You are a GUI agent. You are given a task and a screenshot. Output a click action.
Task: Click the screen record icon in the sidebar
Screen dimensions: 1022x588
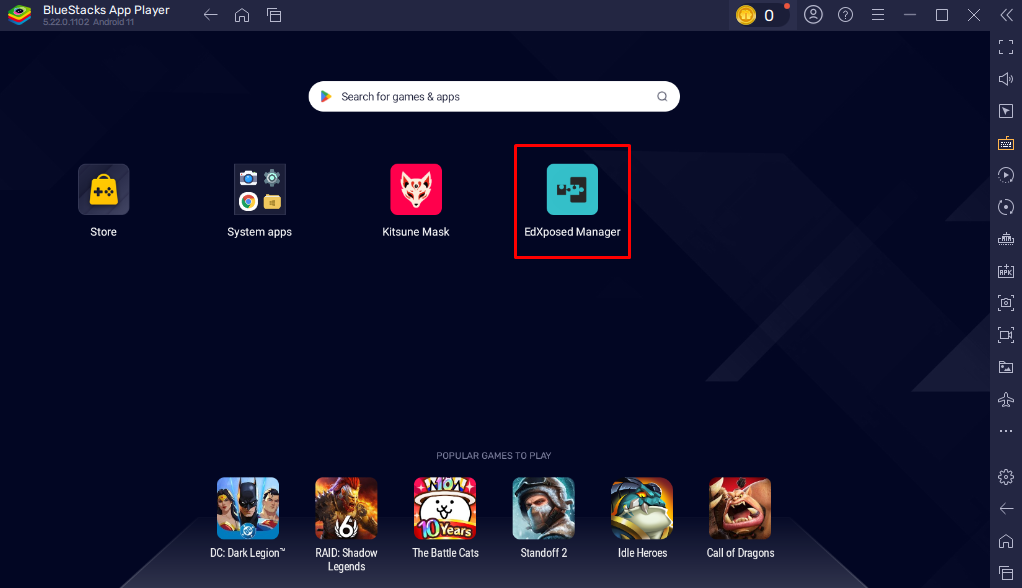pos(1006,335)
